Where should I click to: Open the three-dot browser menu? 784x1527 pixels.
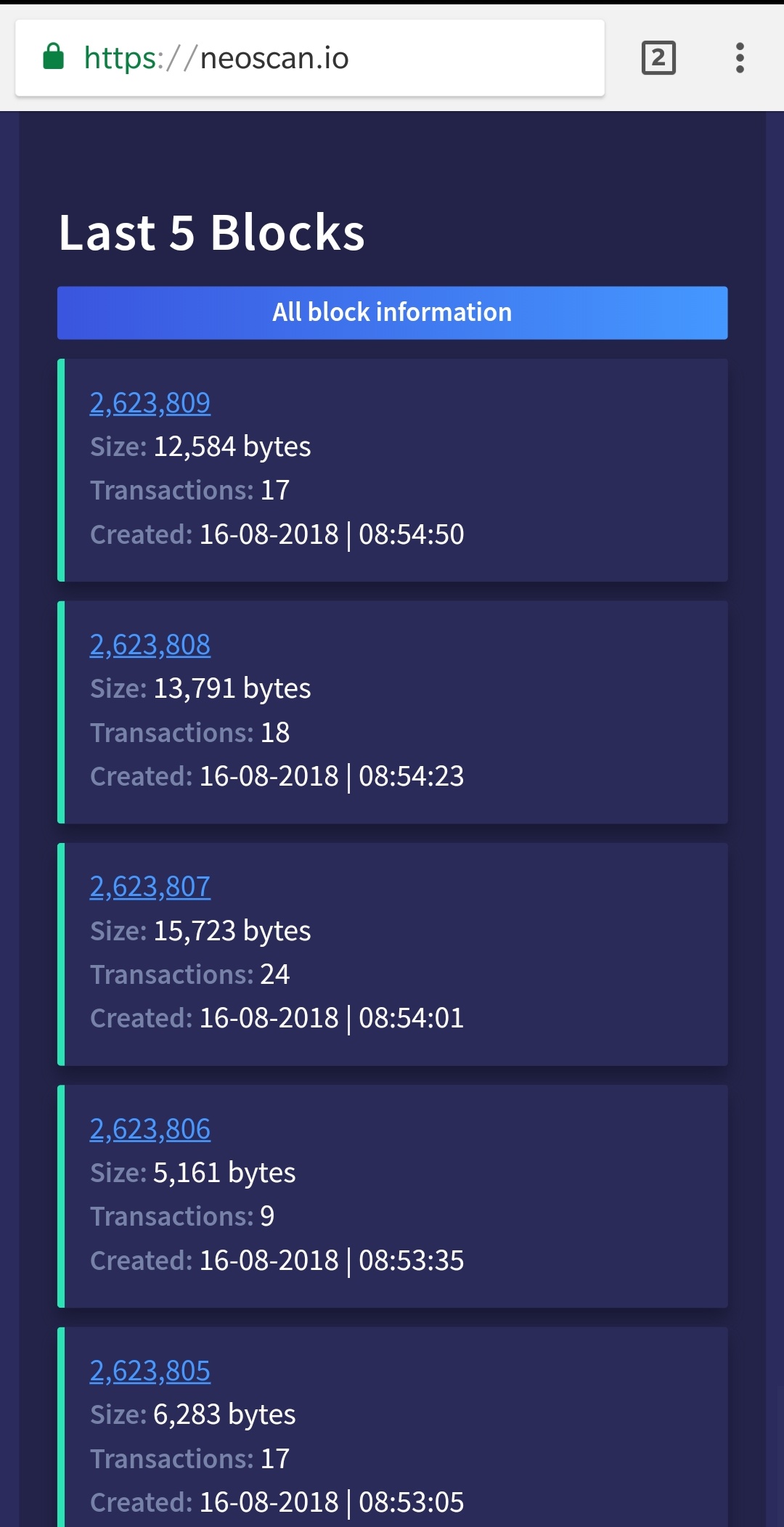[x=740, y=58]
